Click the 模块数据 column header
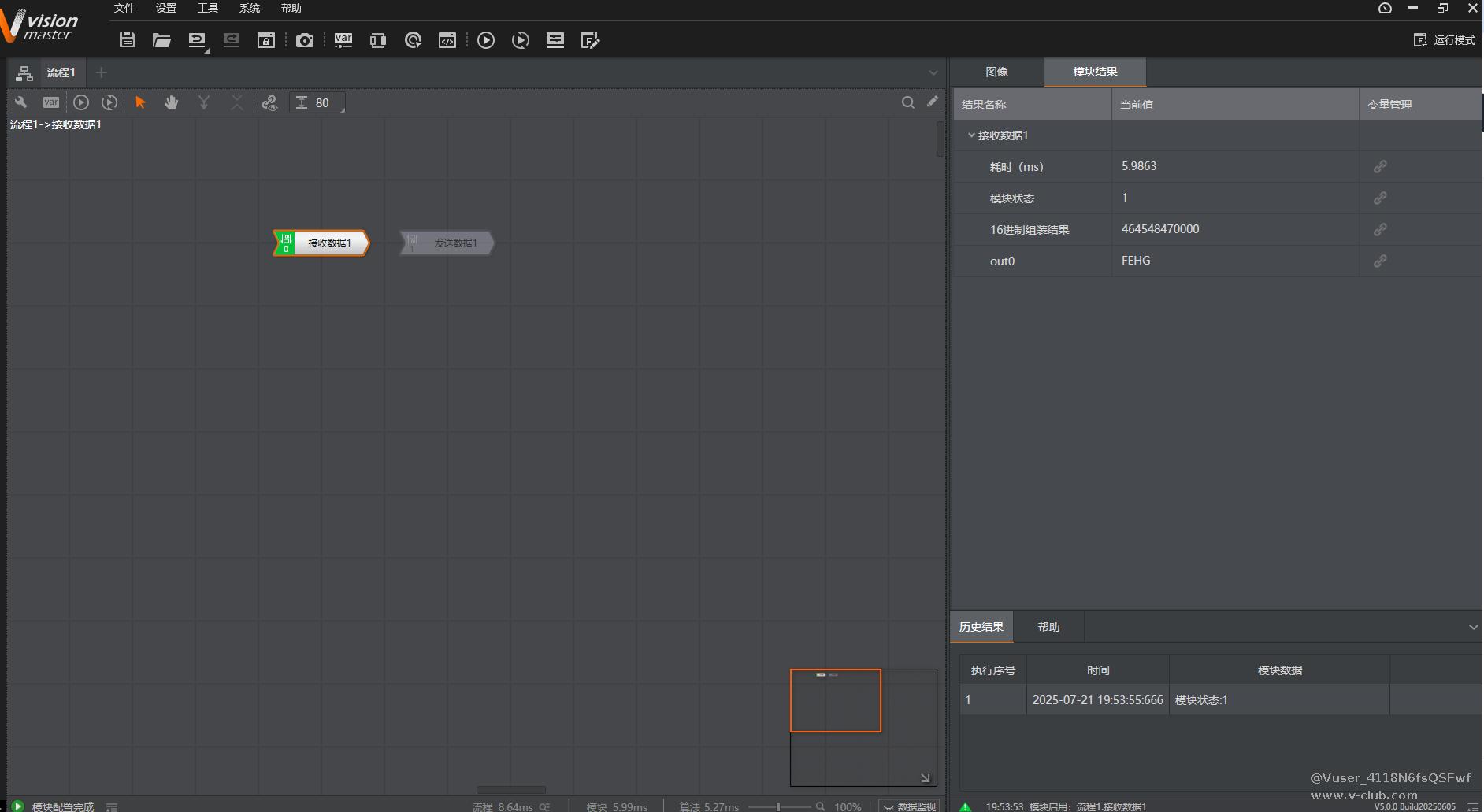Screen dimensions: 1484x812 click(1279, 670)
